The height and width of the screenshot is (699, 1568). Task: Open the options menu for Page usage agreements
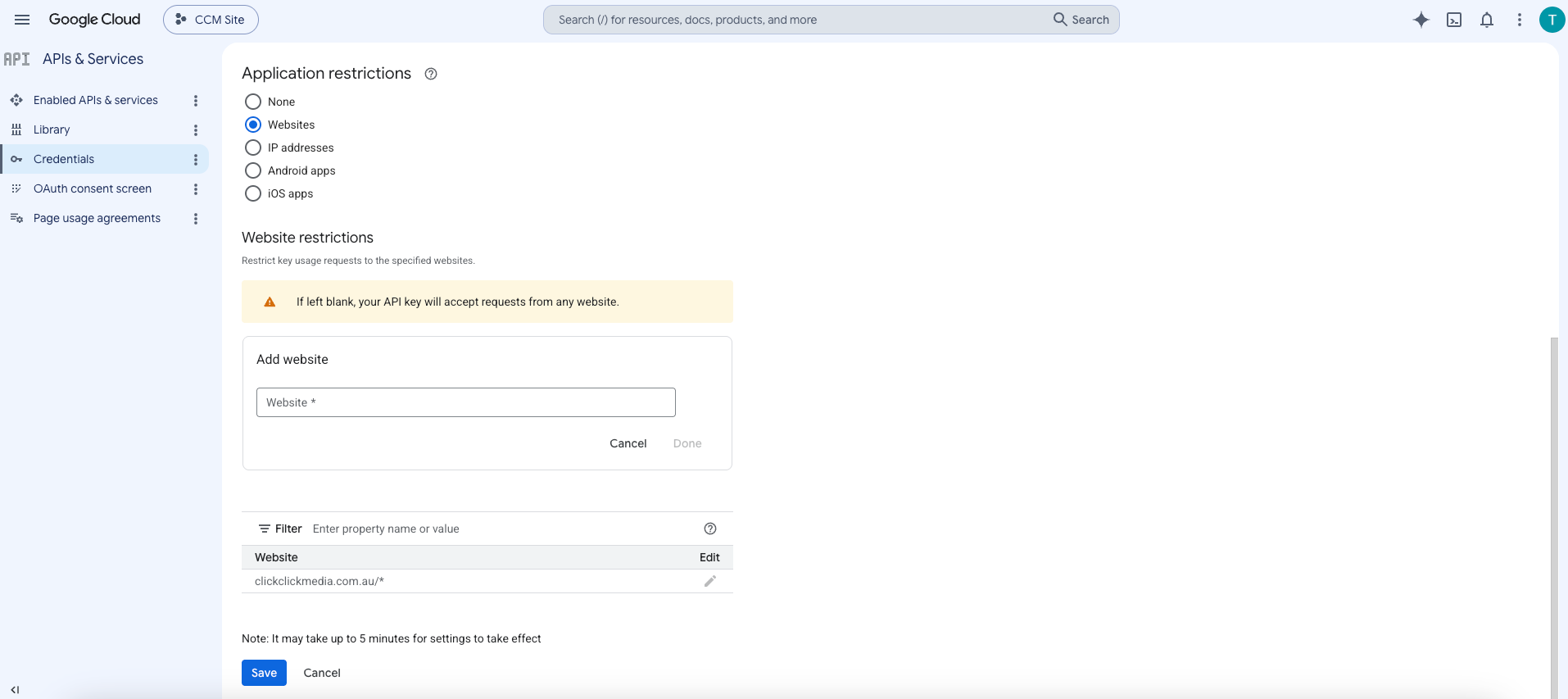pyautogui.click(x=196, y=218)
